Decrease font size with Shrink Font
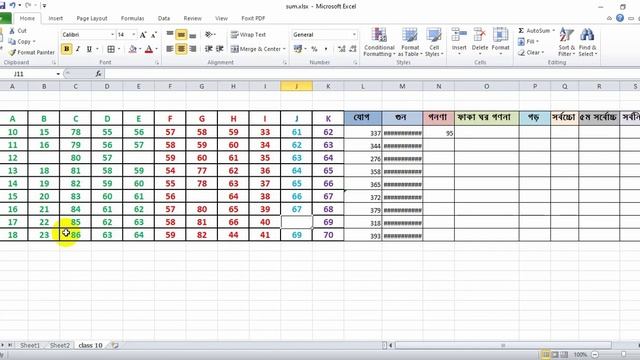Screen dimensions: 640x360 pos(154,35)
